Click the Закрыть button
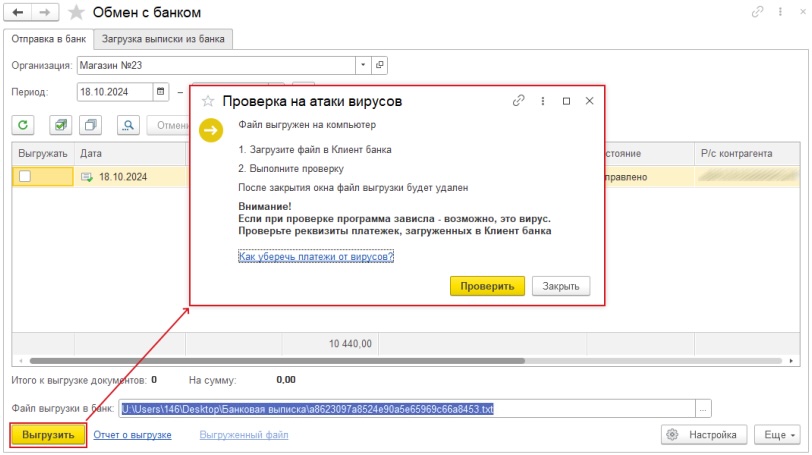The image size is (812, 455). pos(561,286)
